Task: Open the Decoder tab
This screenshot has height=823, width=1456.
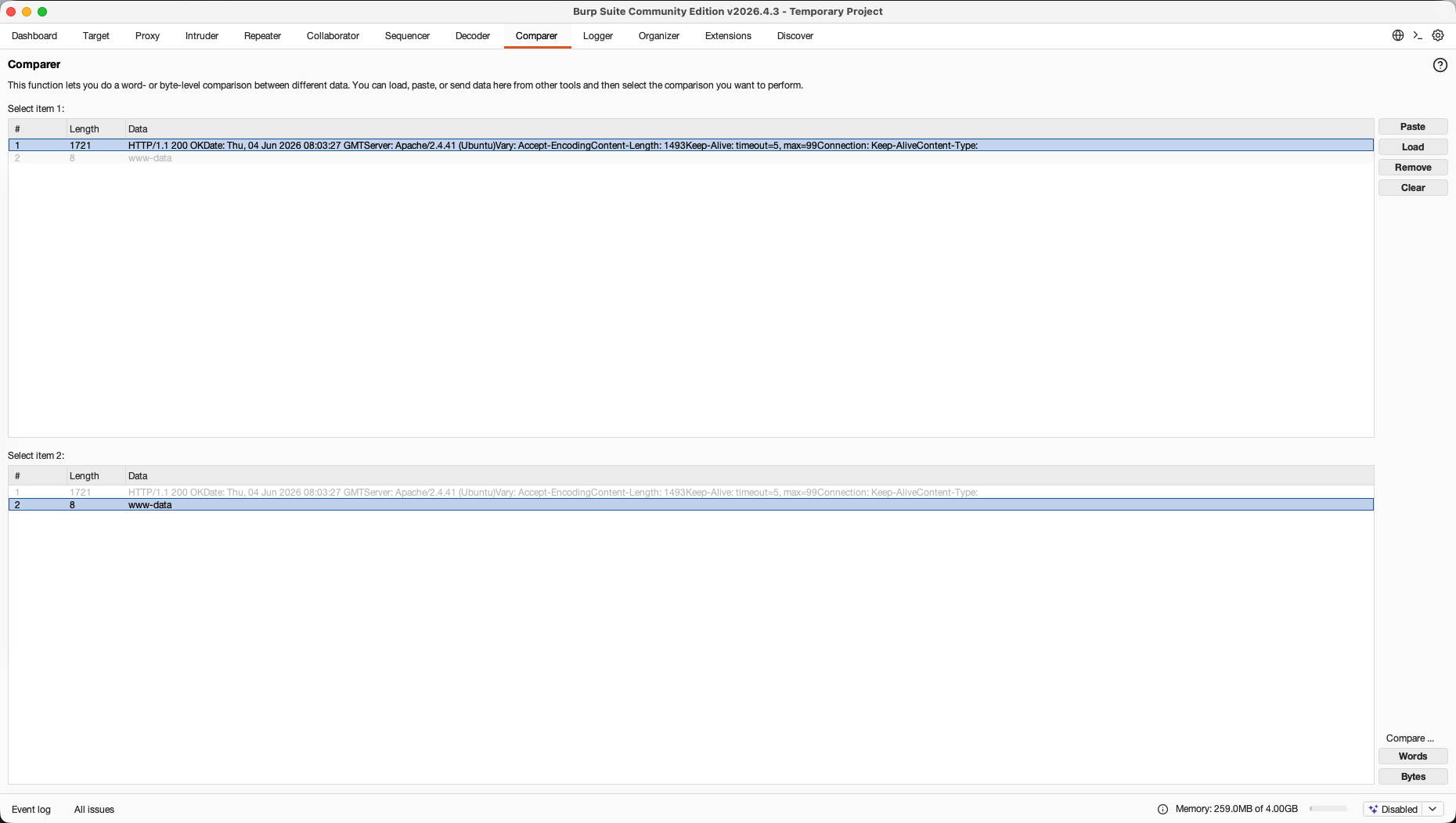Action: (x=473, y=36)
